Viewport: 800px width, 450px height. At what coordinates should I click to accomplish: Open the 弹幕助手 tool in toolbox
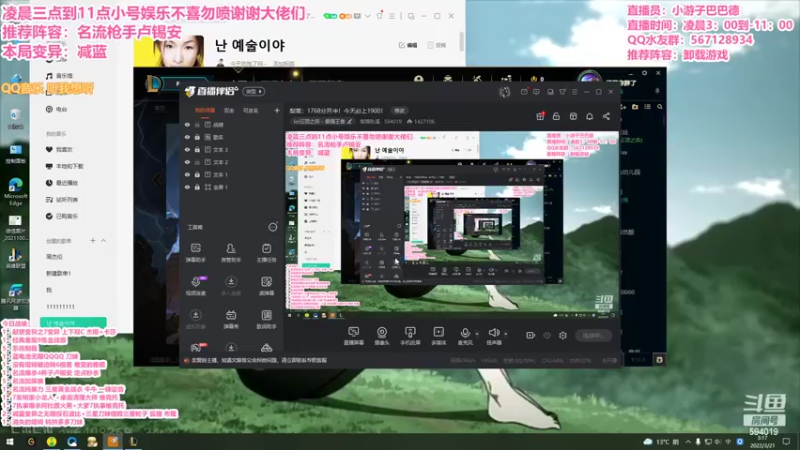195,253
